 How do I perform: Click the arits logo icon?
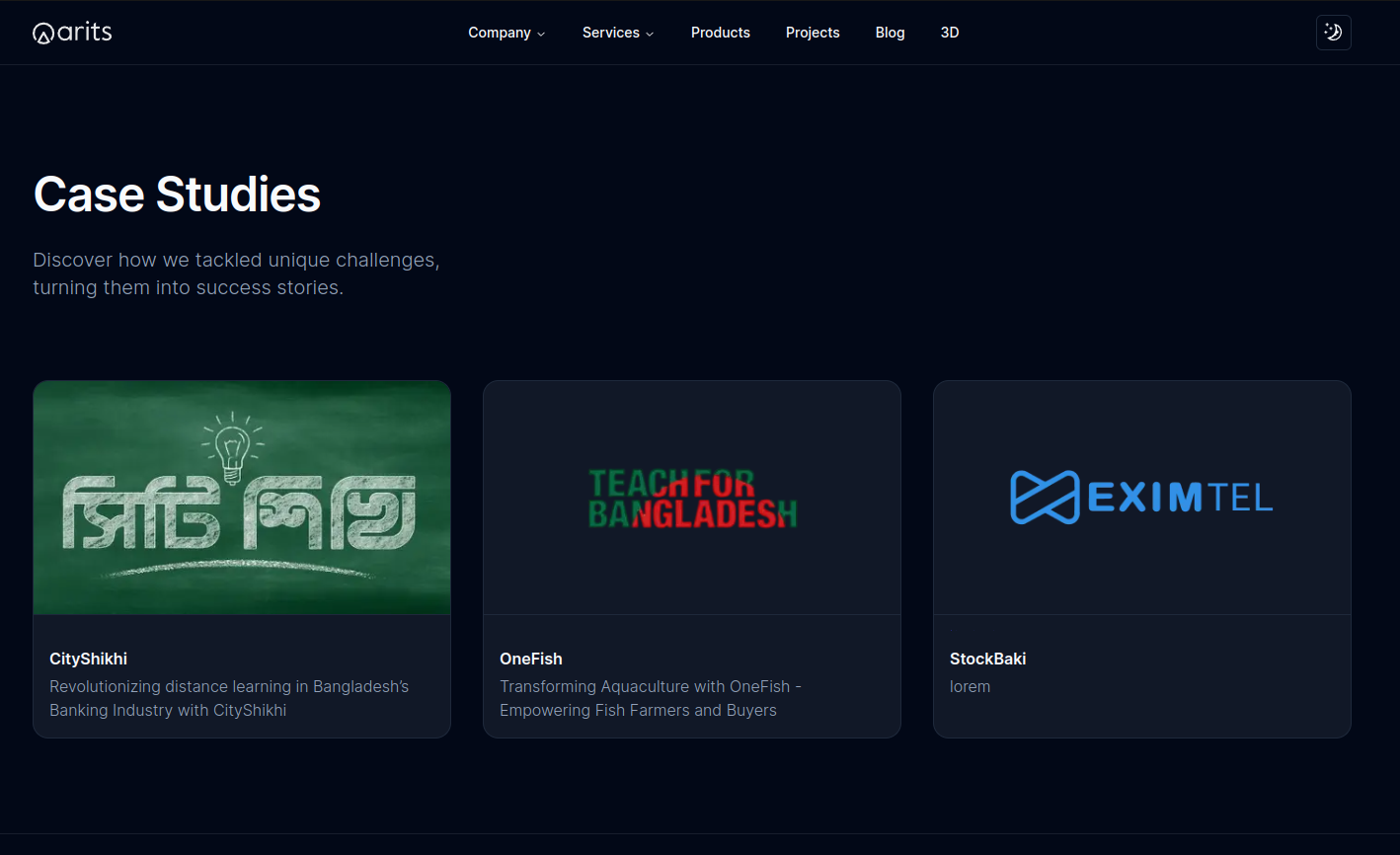(x=41, y=31)
